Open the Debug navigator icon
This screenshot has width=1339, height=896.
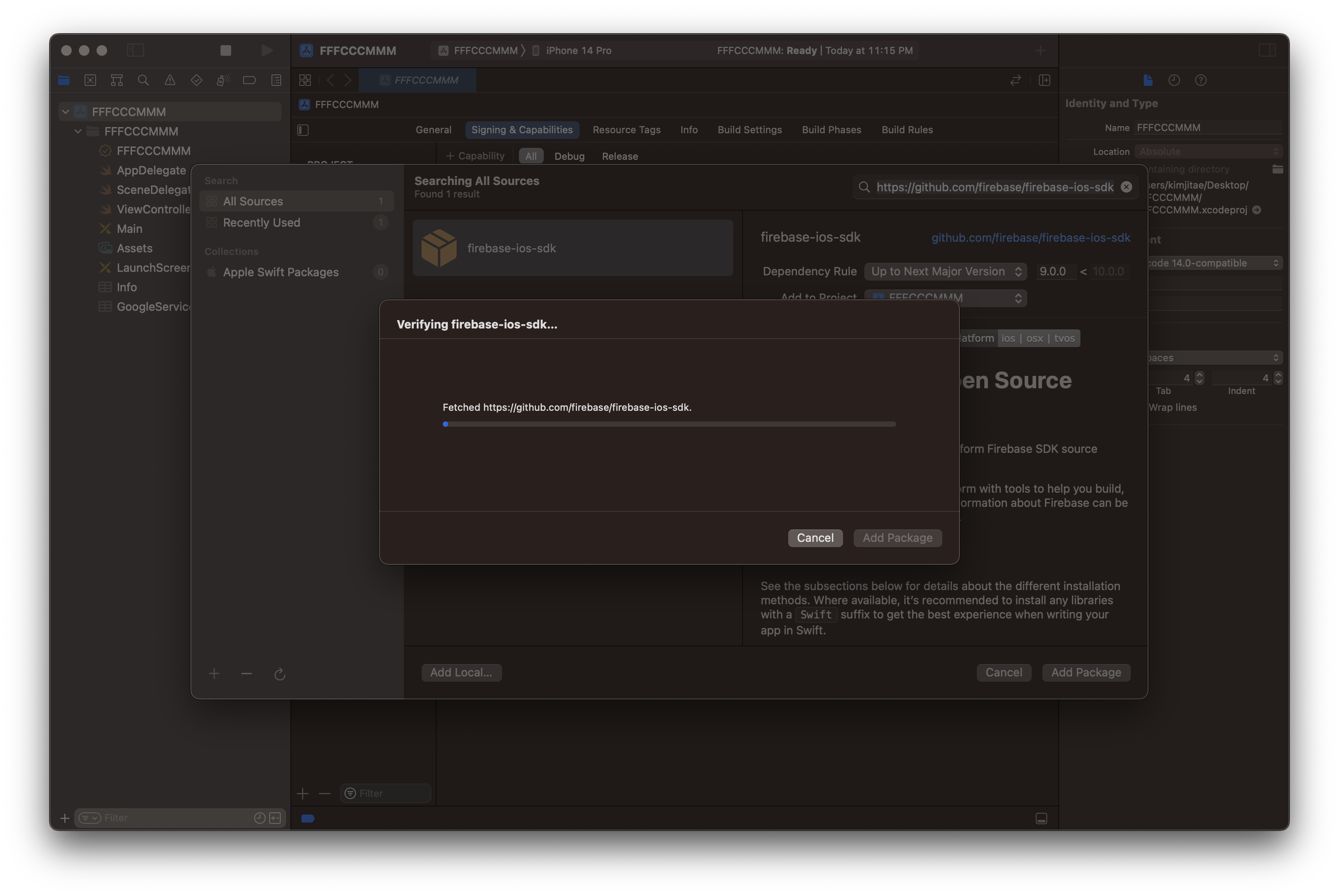(x=223, y=80)
